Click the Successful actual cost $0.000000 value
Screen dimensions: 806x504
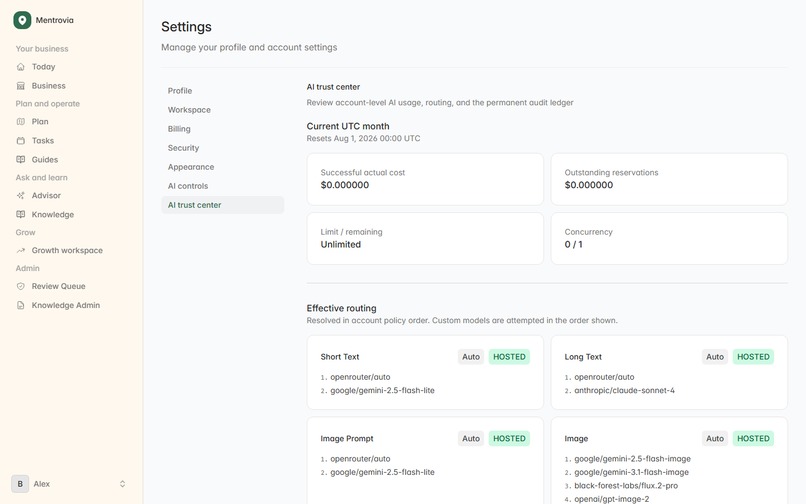point(345,185)
